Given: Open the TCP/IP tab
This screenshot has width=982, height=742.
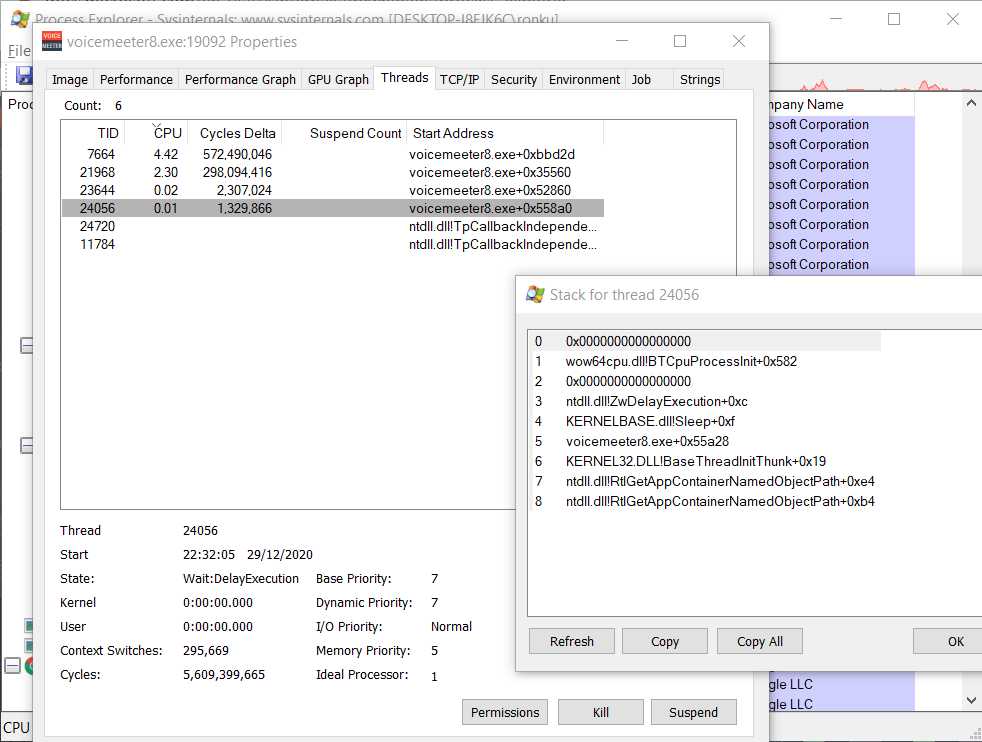Looking at the screenshot, I should click(459, 79).
